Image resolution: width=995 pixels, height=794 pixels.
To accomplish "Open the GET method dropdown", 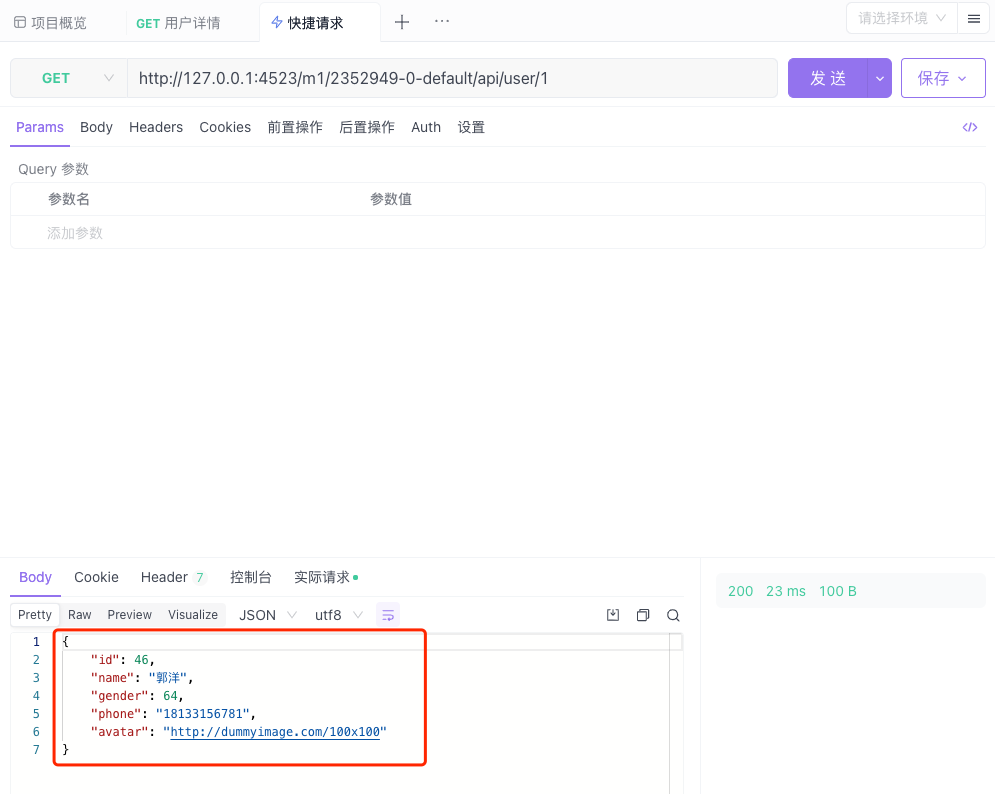I will tap(68, 77).
